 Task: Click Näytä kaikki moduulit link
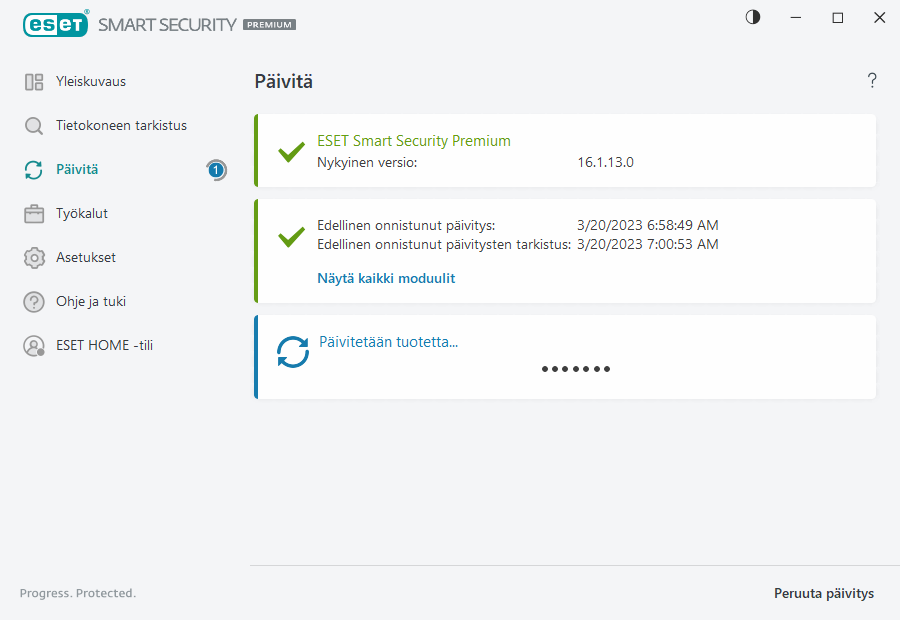pyautogui.click(x=386, y=279)
